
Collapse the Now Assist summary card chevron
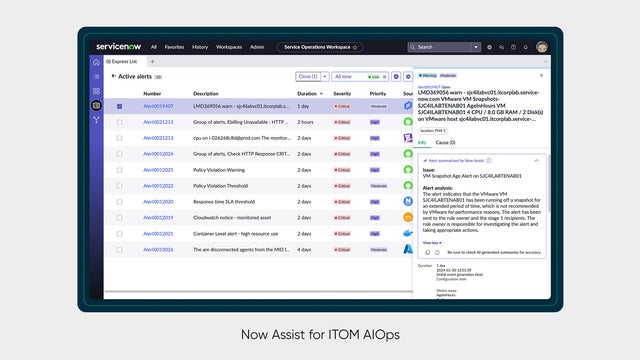pyautogui.click(x=536, y=160)
